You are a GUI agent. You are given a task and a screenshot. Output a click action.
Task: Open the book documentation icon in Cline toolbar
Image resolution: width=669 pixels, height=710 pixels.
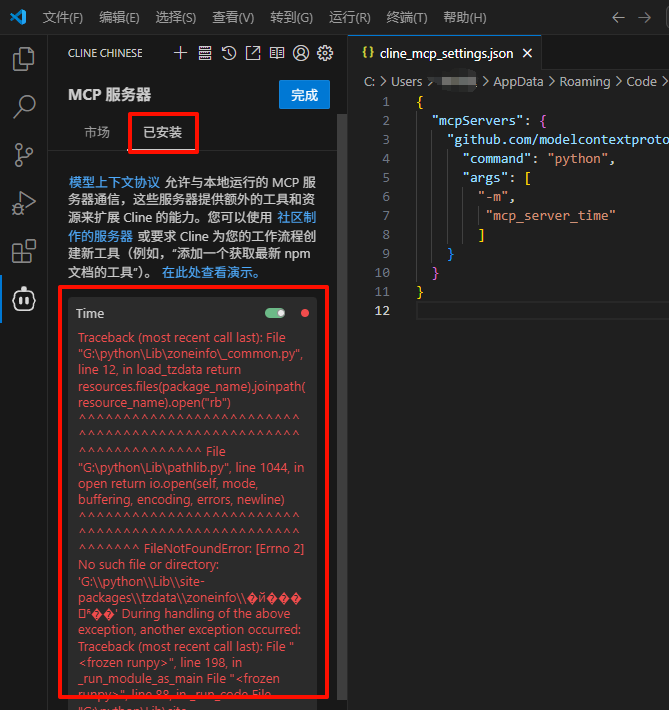click(277, 53)
